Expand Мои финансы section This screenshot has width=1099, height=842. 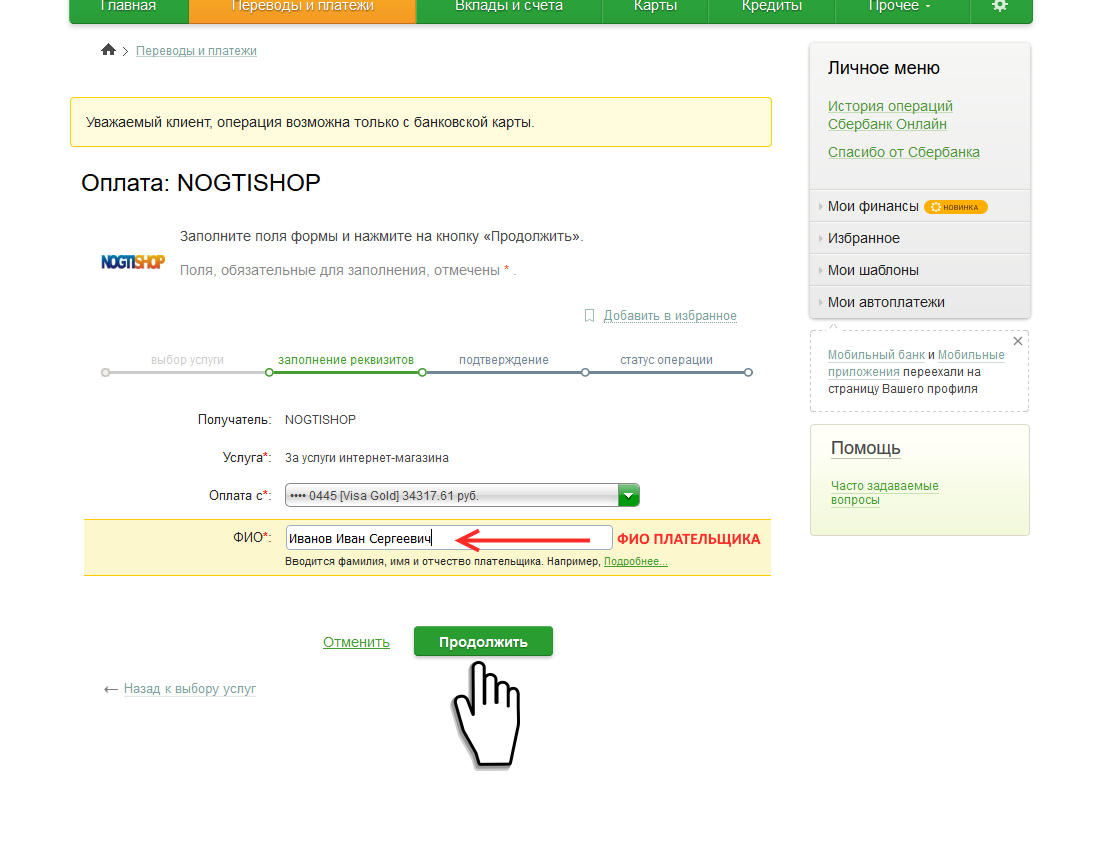[920, 206]
